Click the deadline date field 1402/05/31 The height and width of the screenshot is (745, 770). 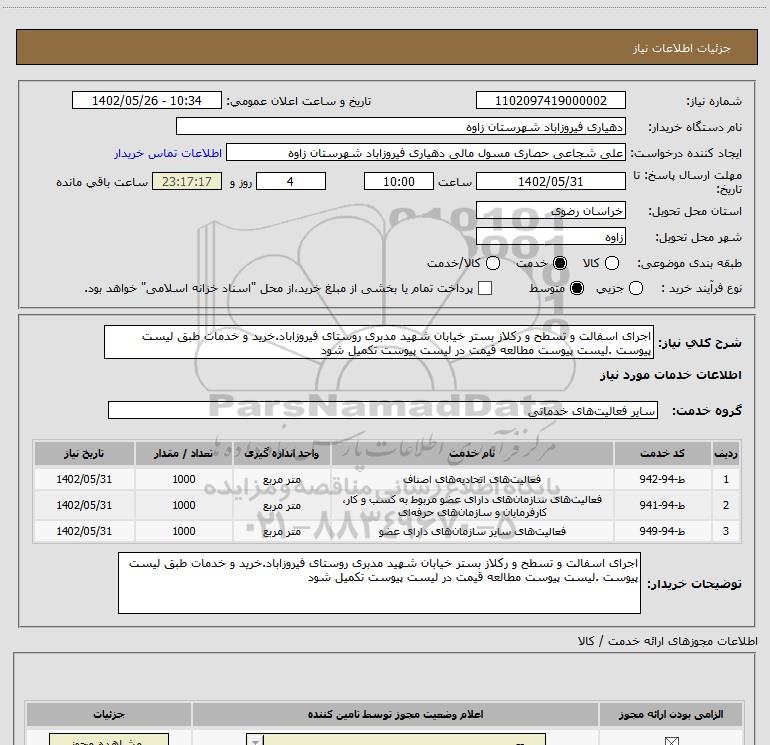550,181
